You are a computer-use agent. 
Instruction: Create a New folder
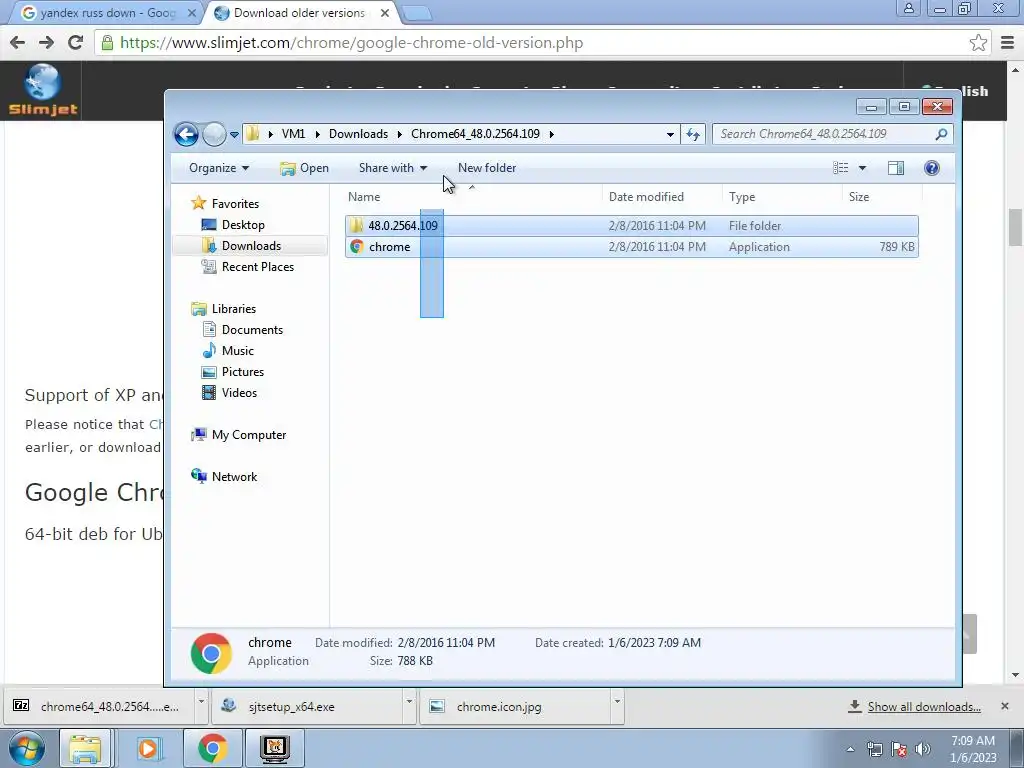(487, 168)
